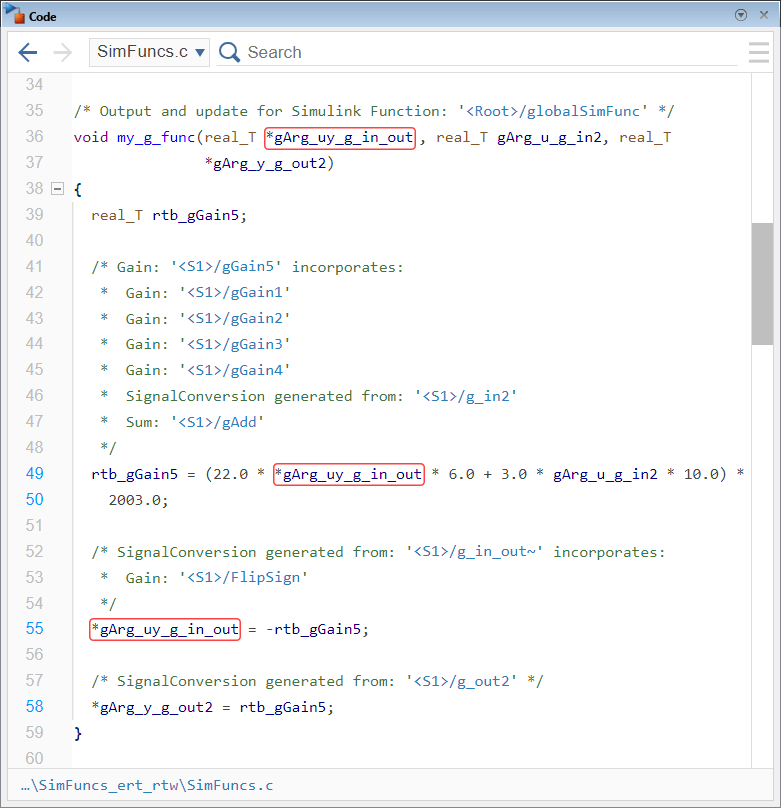The width and height of the screenshot is (781, 808).
Task: Collapse the function body at line 38
Action: point(58,189)
